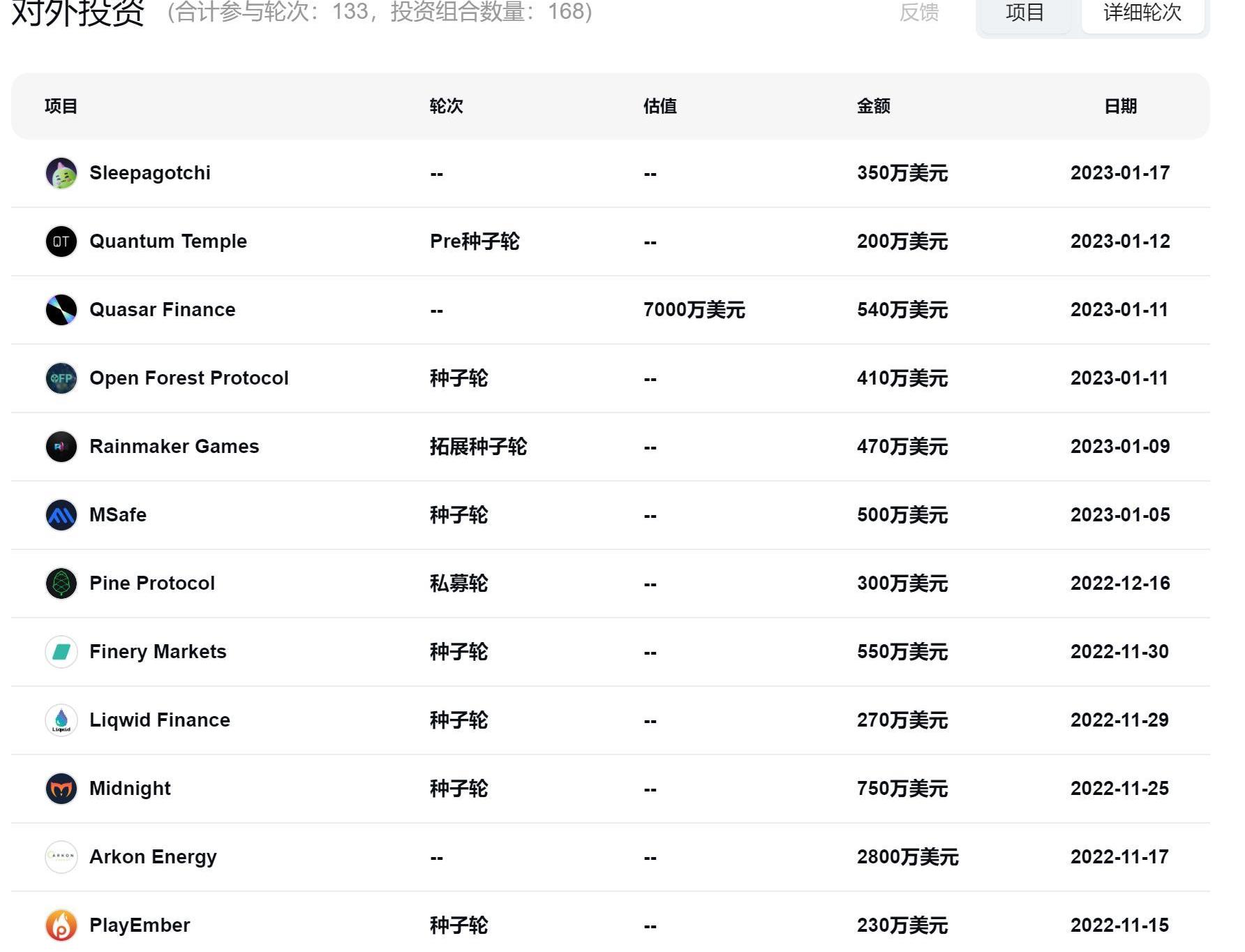The image size is (1245, 952).
Task: Select the 350万美元 amount cell
Action: [x=902, y=173]
